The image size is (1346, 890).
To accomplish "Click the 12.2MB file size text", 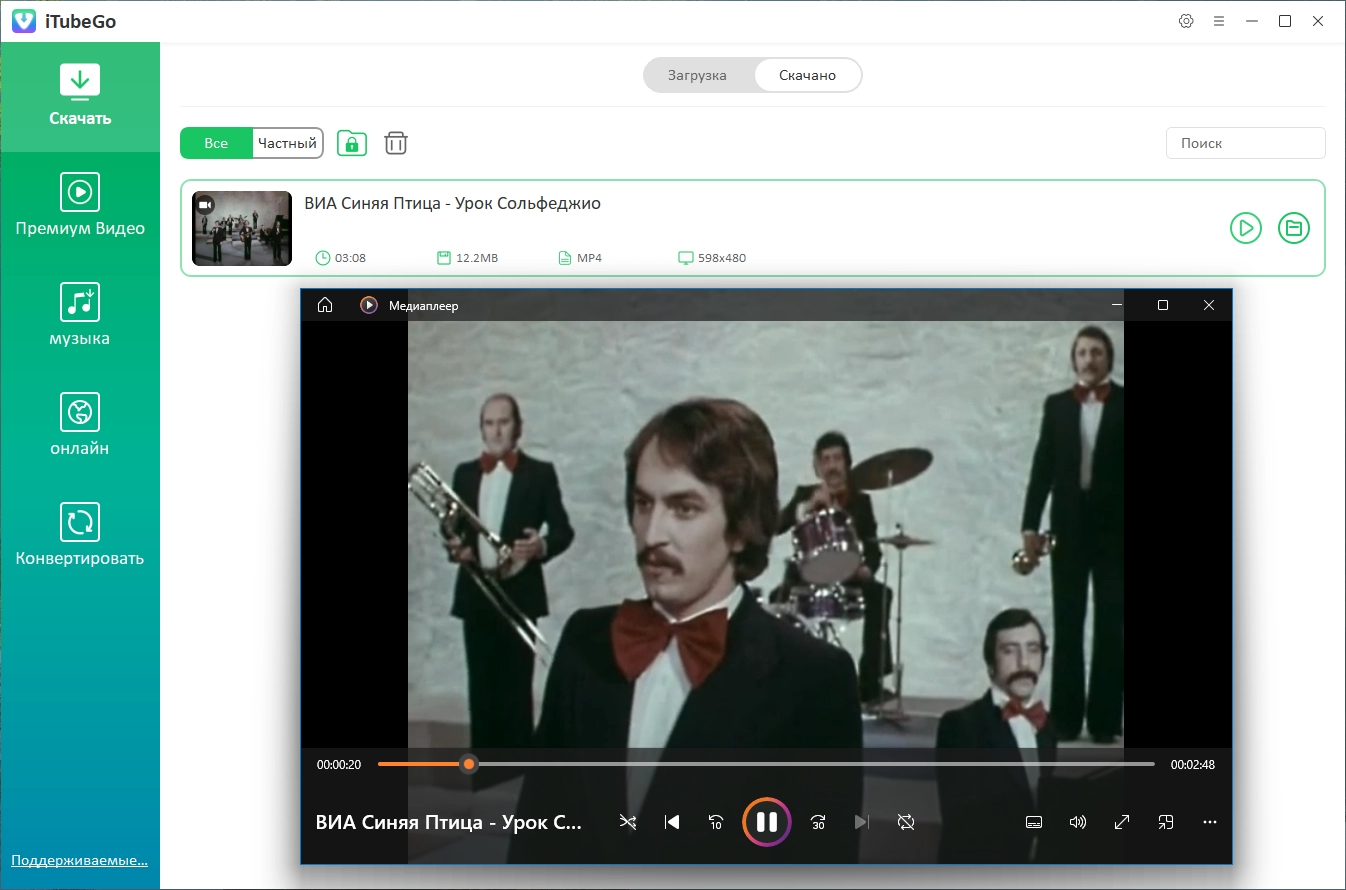I will pos(477,258).
